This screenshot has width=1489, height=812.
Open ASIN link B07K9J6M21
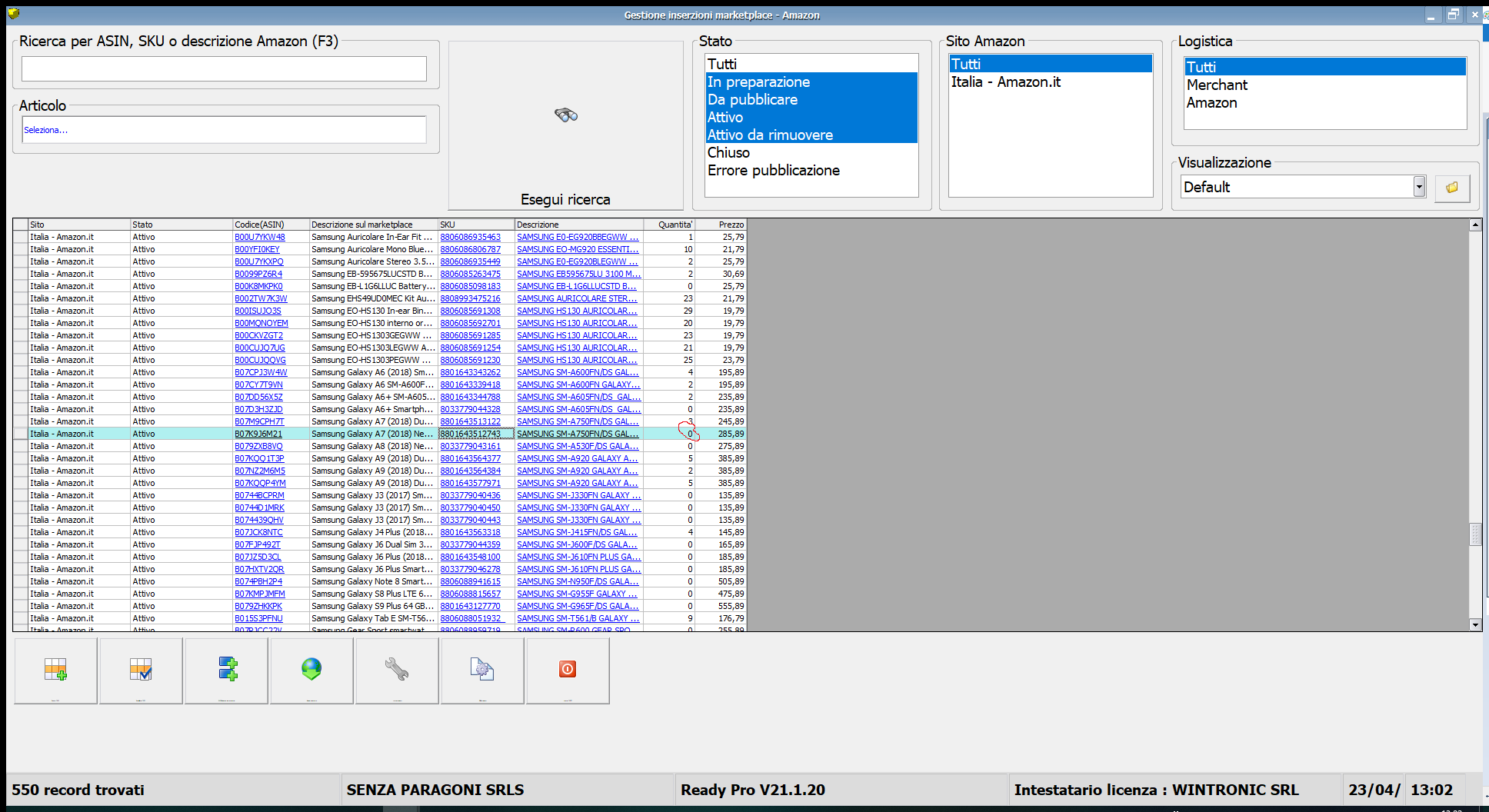tap(258, 434)
